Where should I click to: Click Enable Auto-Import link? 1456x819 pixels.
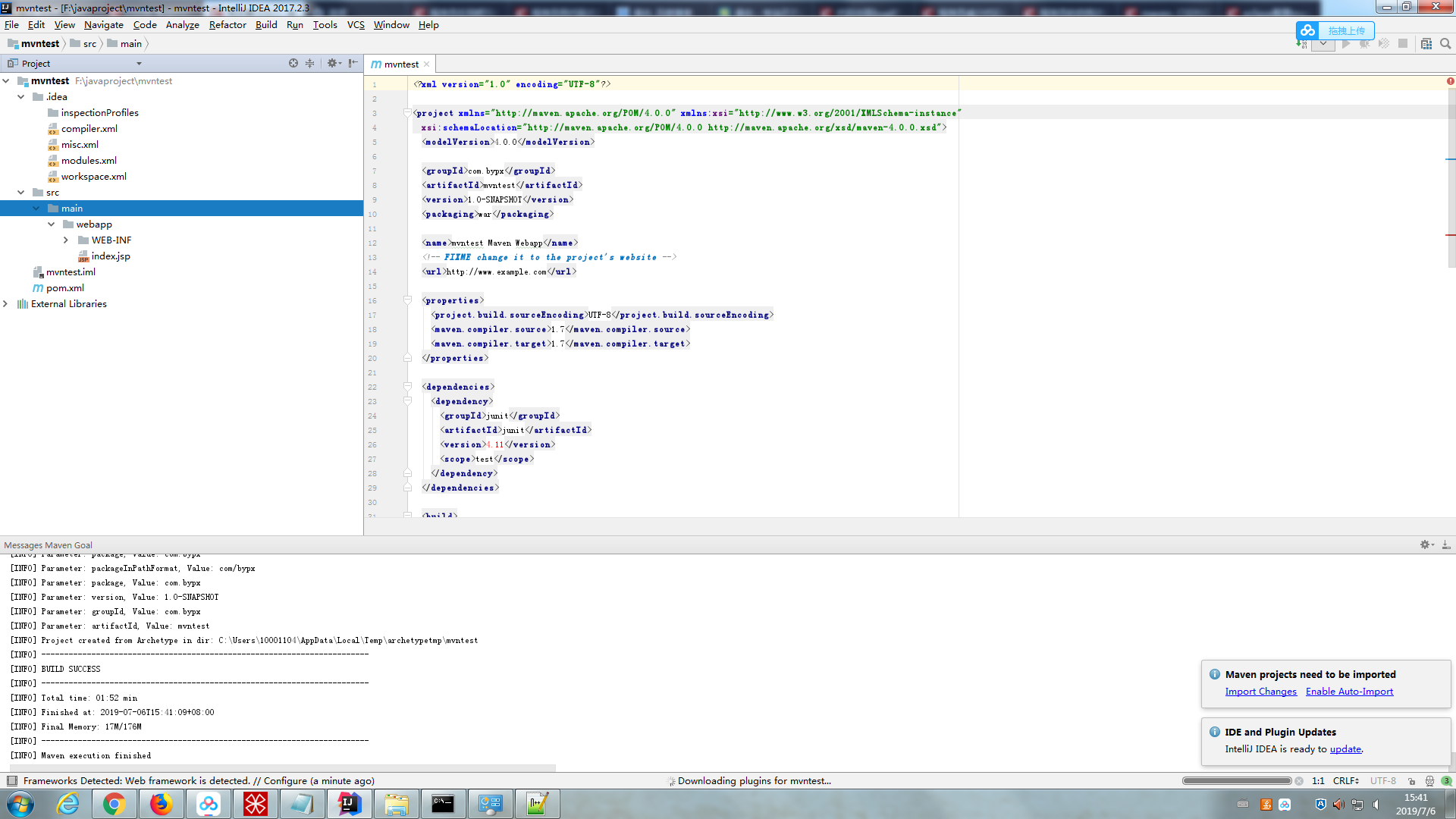point(1349,692)
